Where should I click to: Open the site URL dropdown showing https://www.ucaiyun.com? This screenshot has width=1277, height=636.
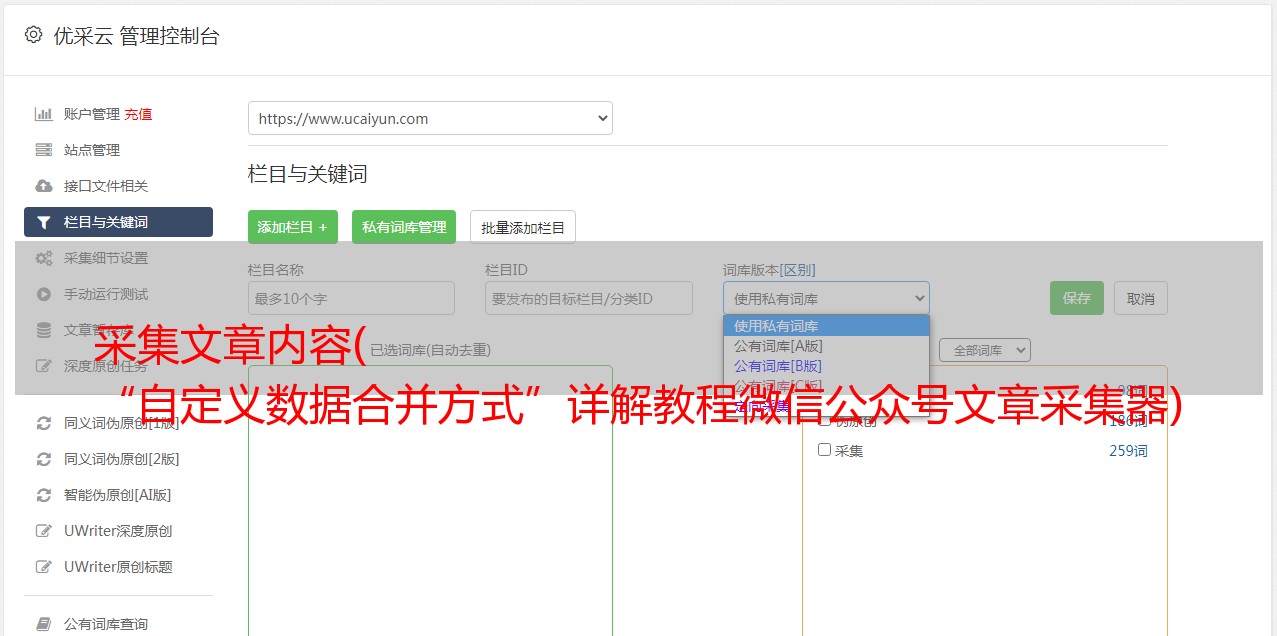click(x=430, y=118)
